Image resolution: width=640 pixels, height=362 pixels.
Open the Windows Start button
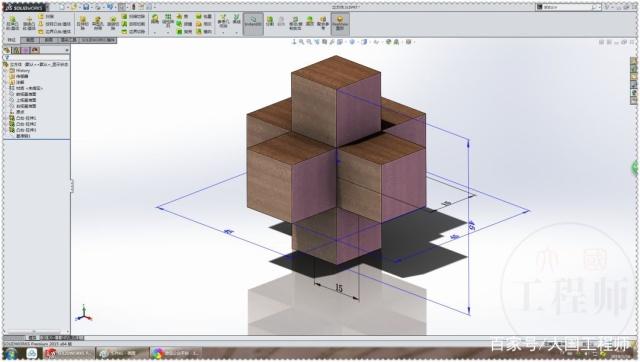[x=11, y=353]
